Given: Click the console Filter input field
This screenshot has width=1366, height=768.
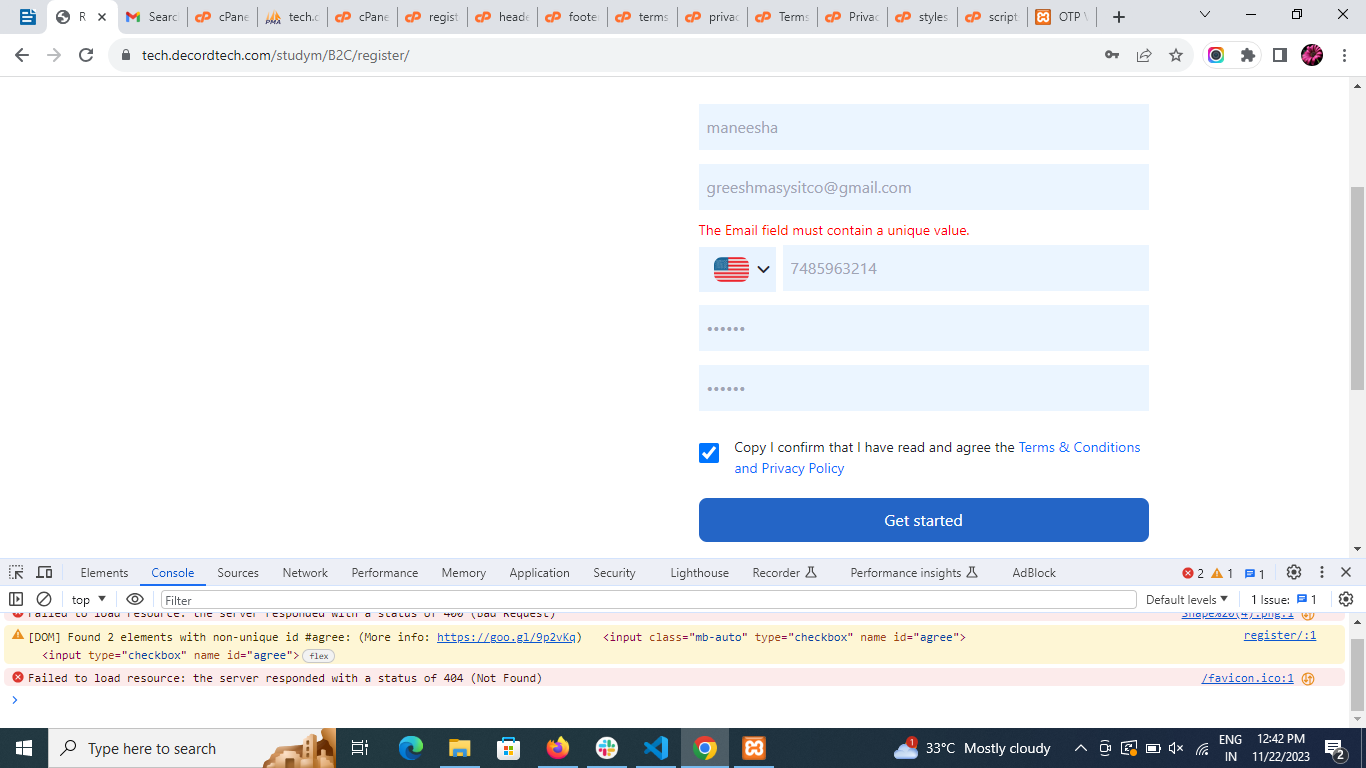Looking at the screenshot, I should 648,600.
